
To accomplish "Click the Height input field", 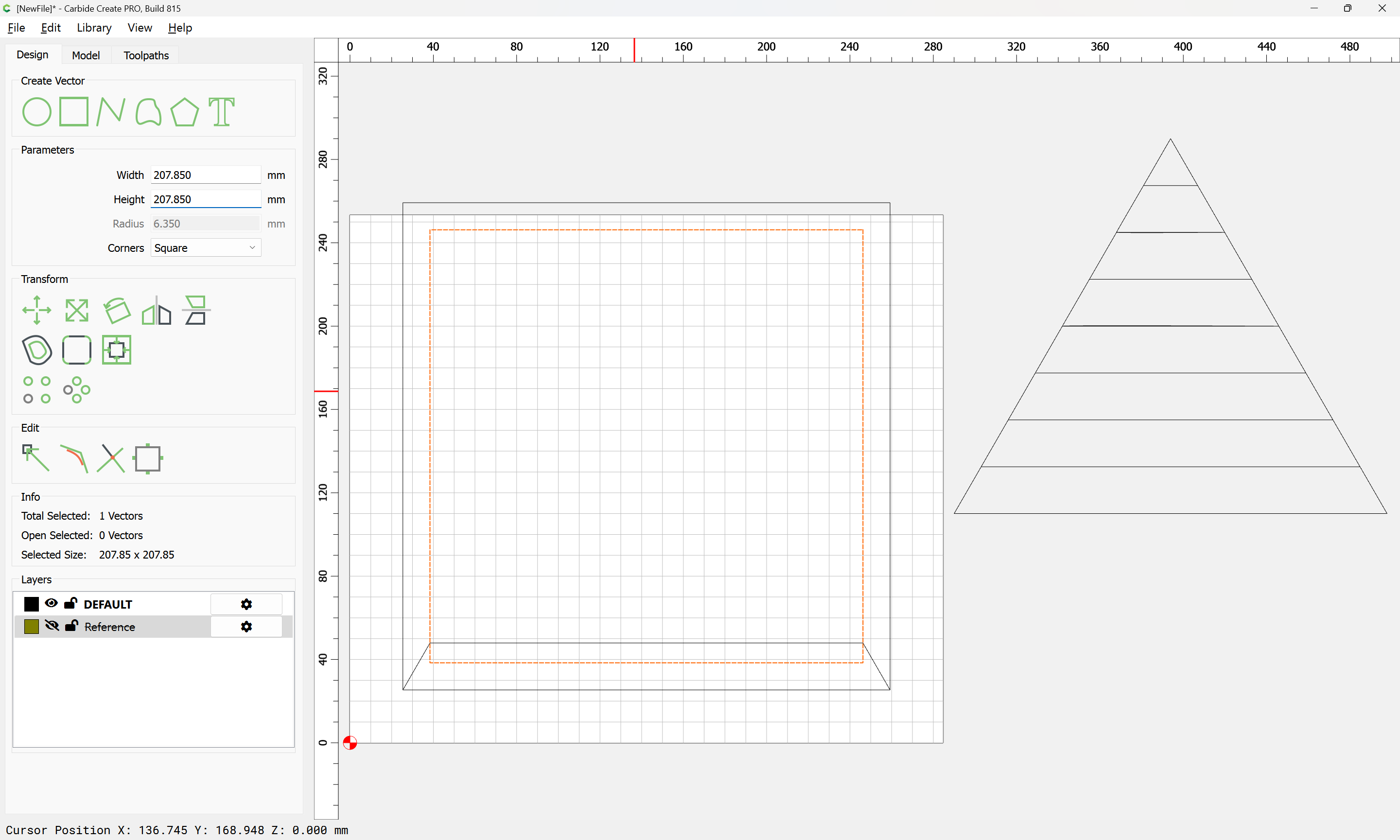I will point(206,199).
